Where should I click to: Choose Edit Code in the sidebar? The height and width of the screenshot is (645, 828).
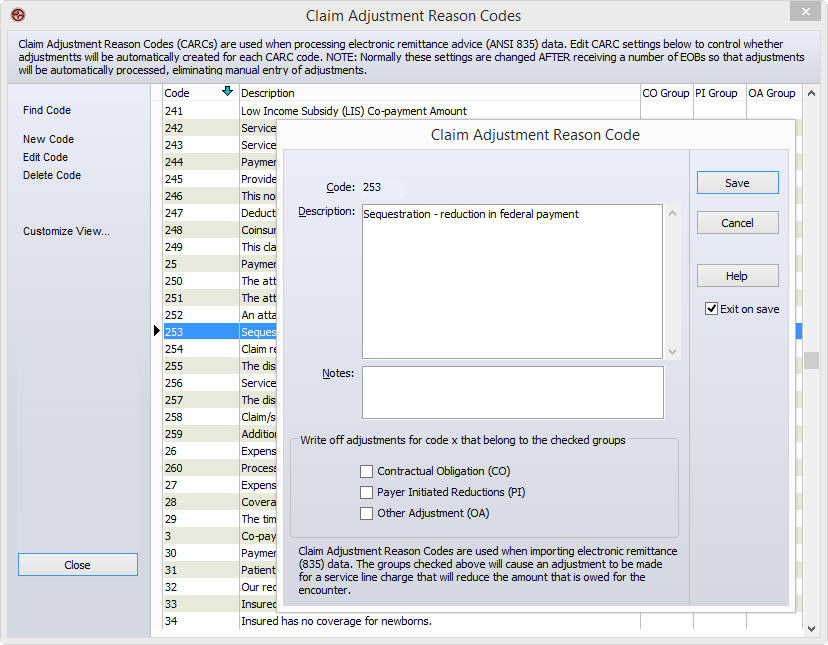pos(46,157)
